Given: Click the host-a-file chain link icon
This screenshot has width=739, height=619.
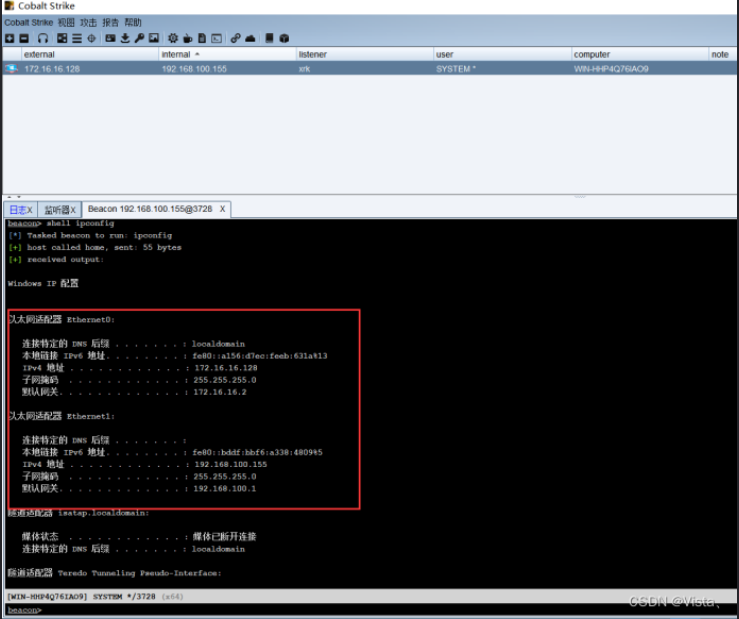Looking at the screenshot, I should click(235, 38).
